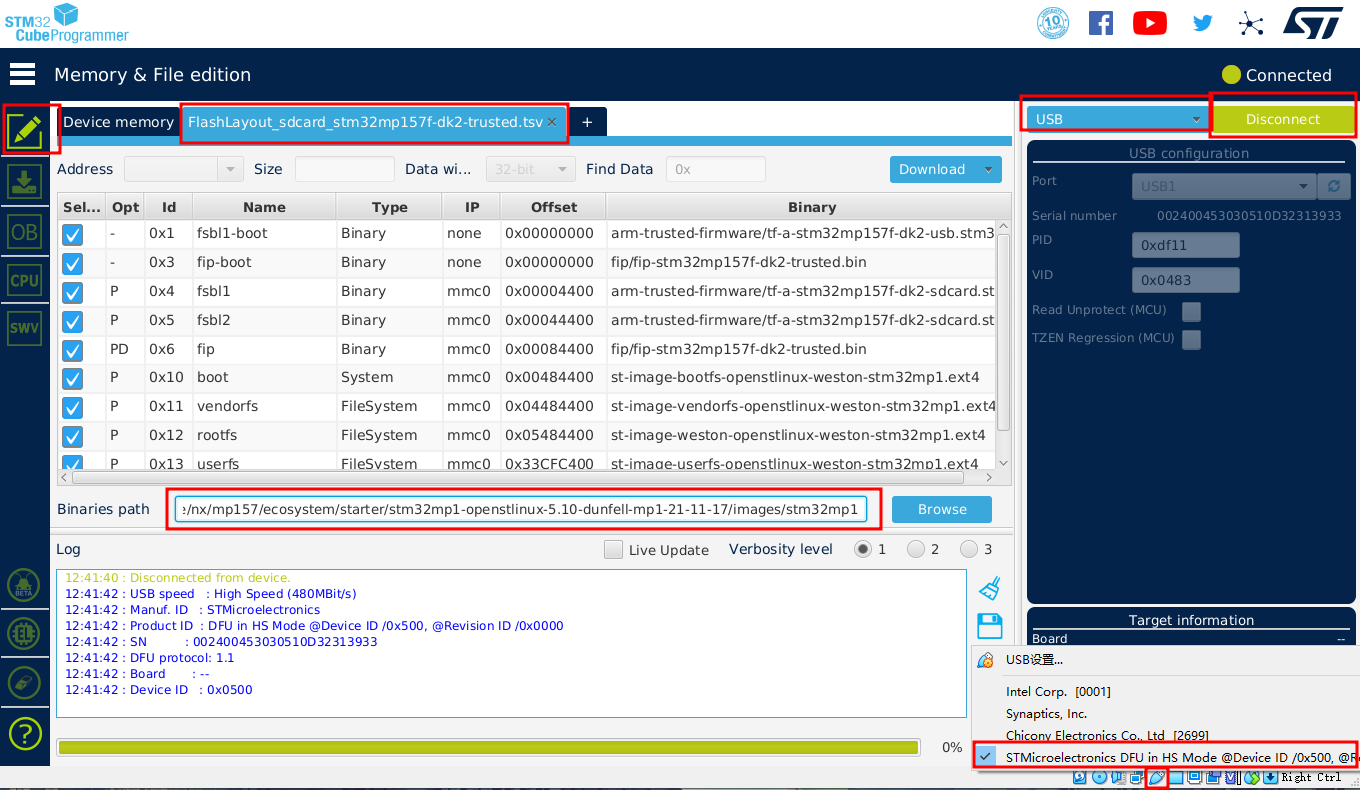Close the FlashLayout tsv tab
This screenshot has width=1360, height=790.
552,122
